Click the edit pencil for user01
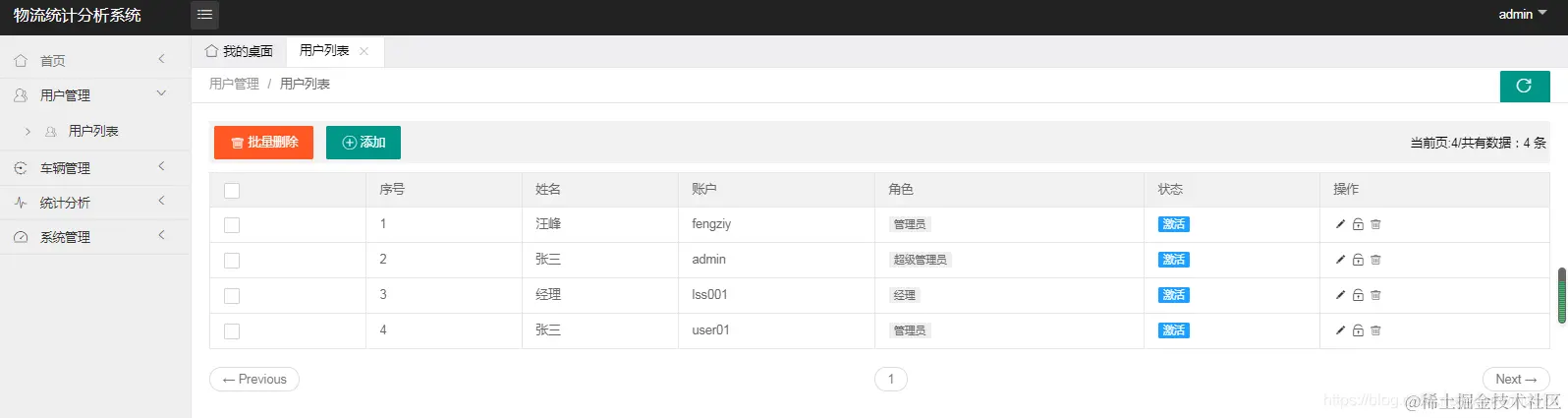This screenshot has width=1568, height=418. pyautogui.click(x=1340, y=330)
